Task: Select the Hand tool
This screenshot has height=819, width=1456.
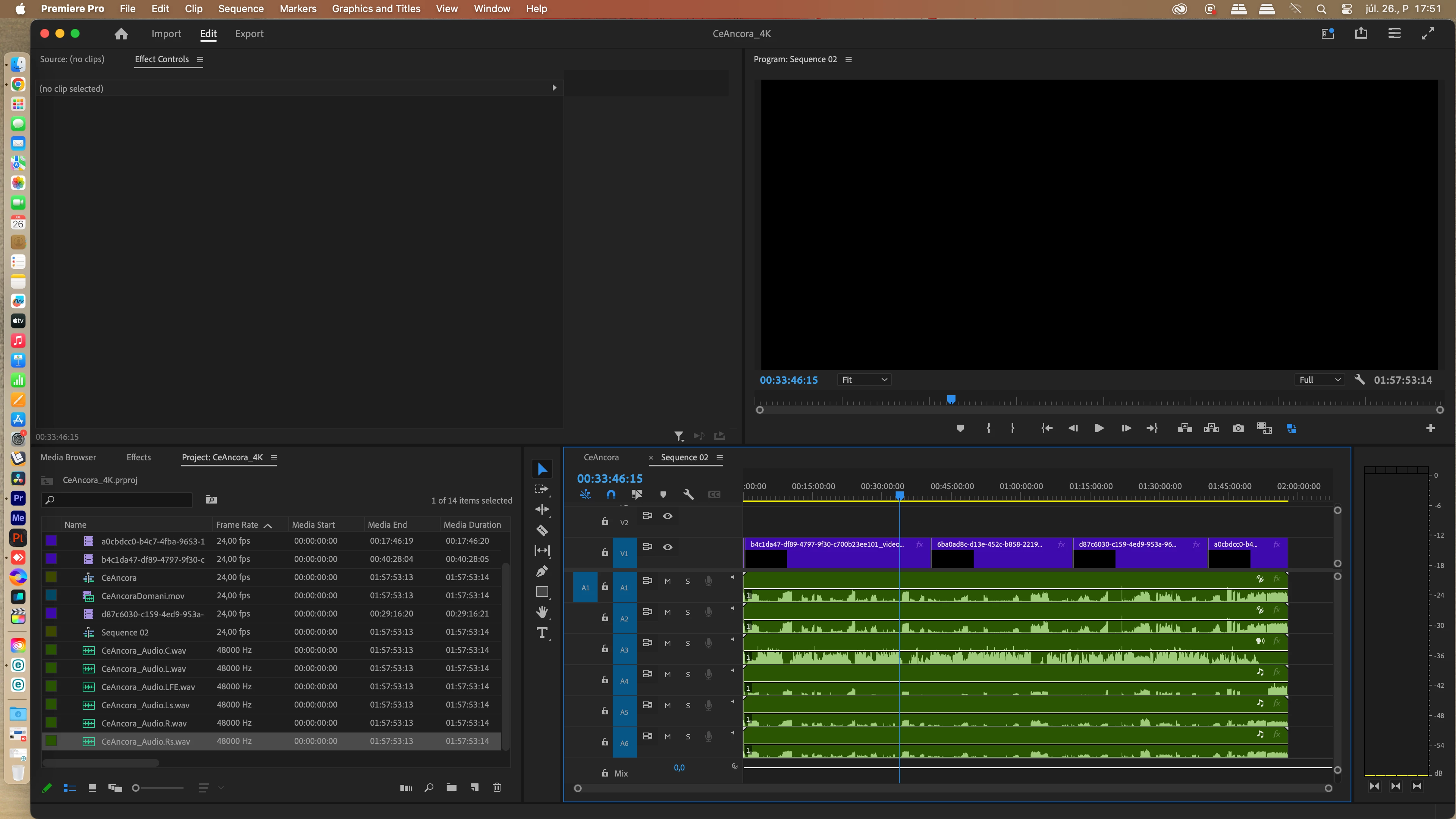Action: (541, 612)
